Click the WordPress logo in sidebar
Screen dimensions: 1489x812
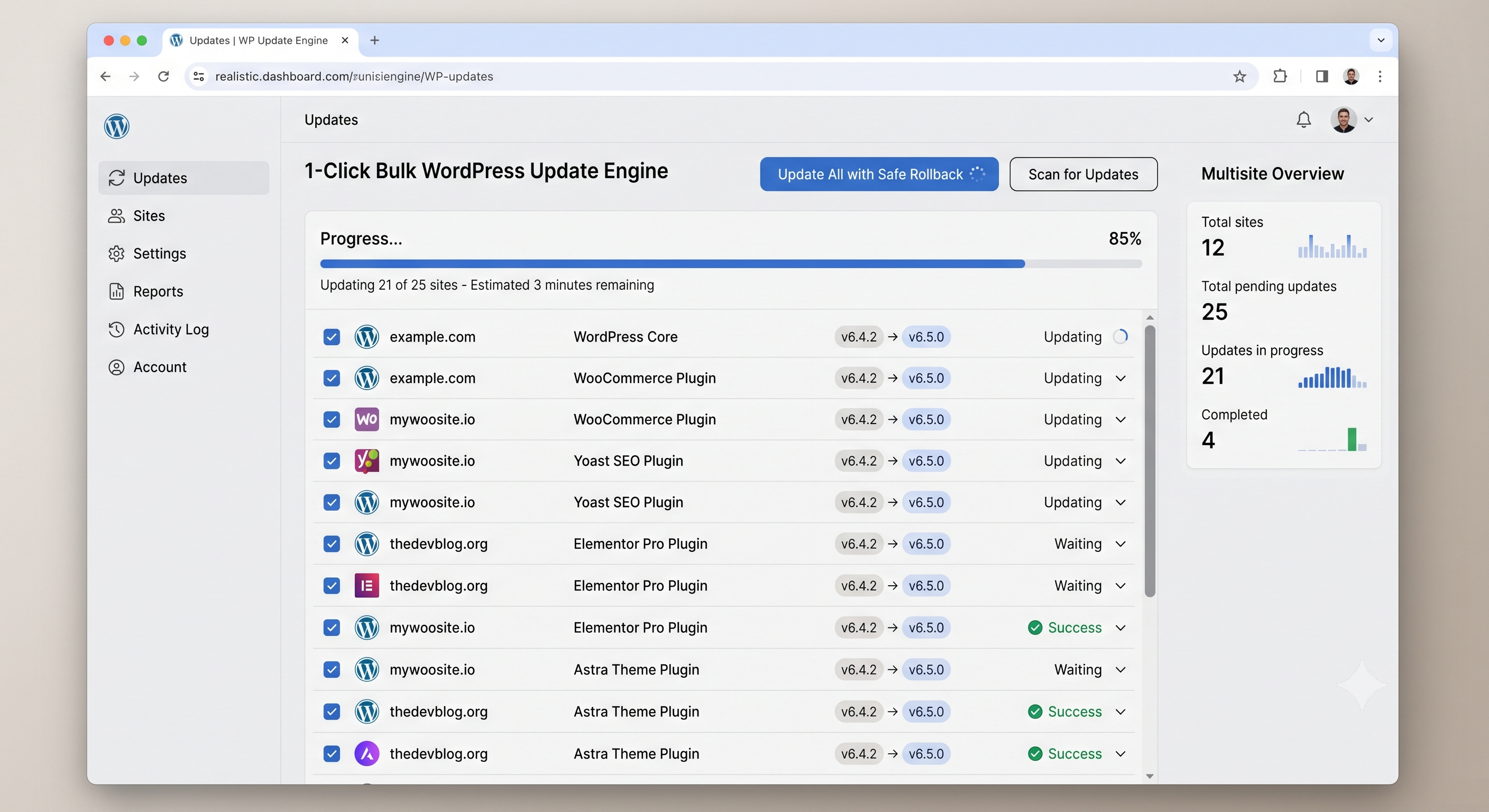coord(116,126)
